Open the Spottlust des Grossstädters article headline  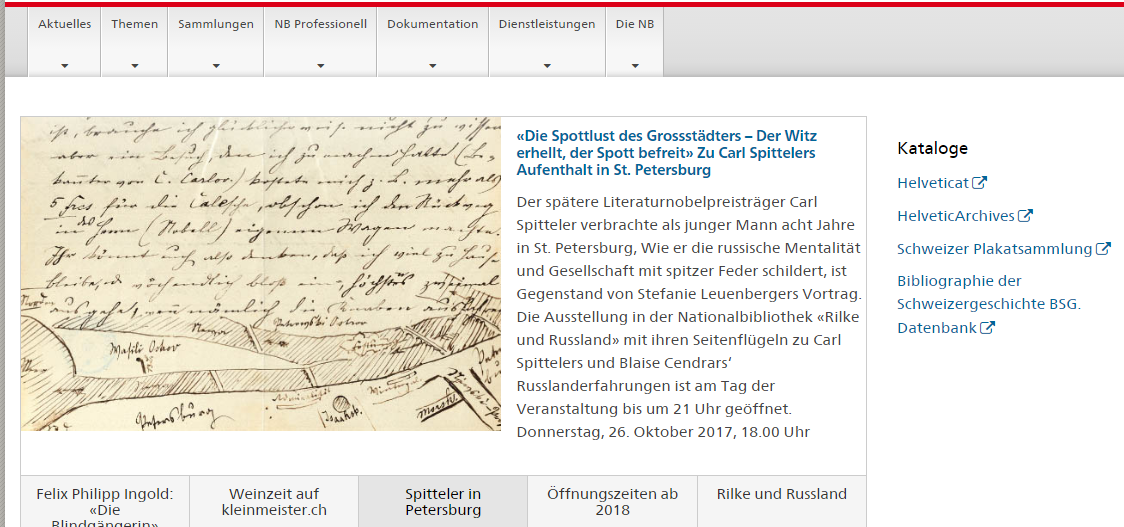click(x=666, y=153)
